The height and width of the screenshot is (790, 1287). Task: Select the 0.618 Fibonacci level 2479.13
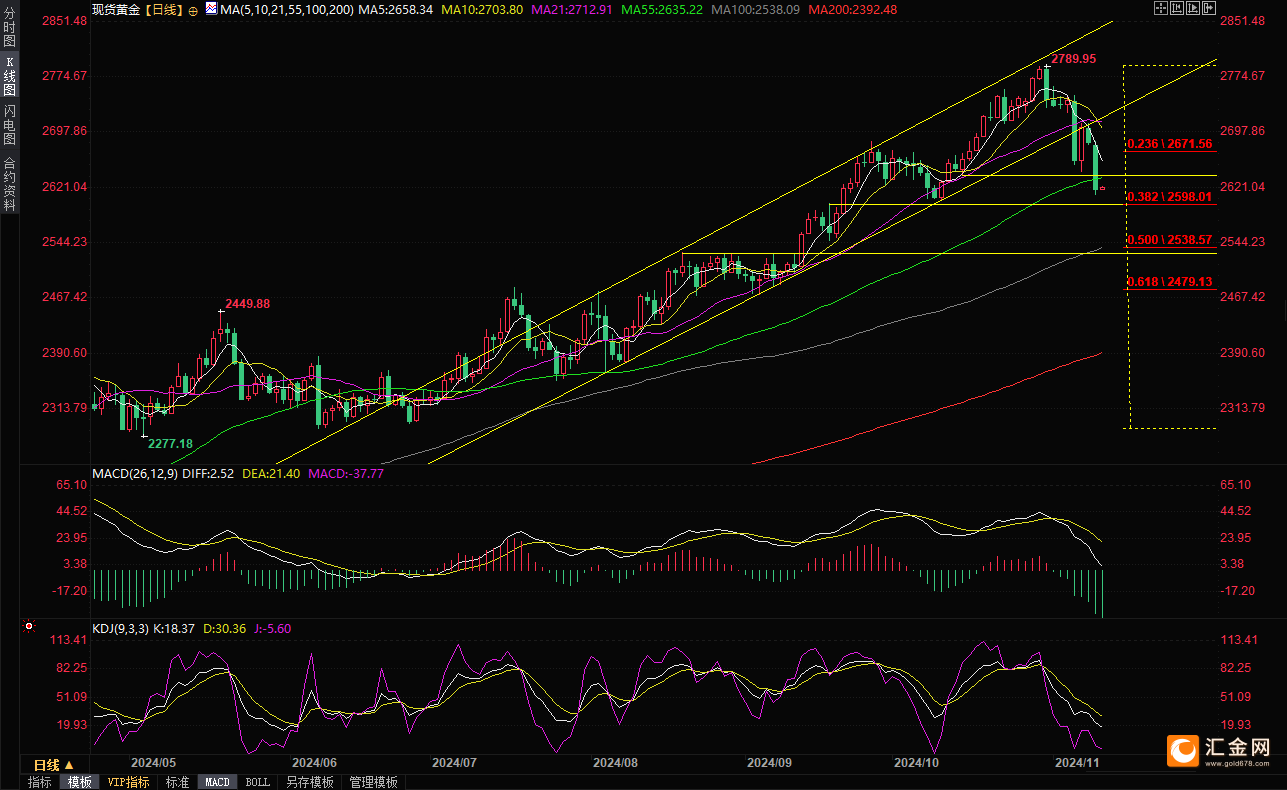pyautogui.click(x=1169, y=282)
